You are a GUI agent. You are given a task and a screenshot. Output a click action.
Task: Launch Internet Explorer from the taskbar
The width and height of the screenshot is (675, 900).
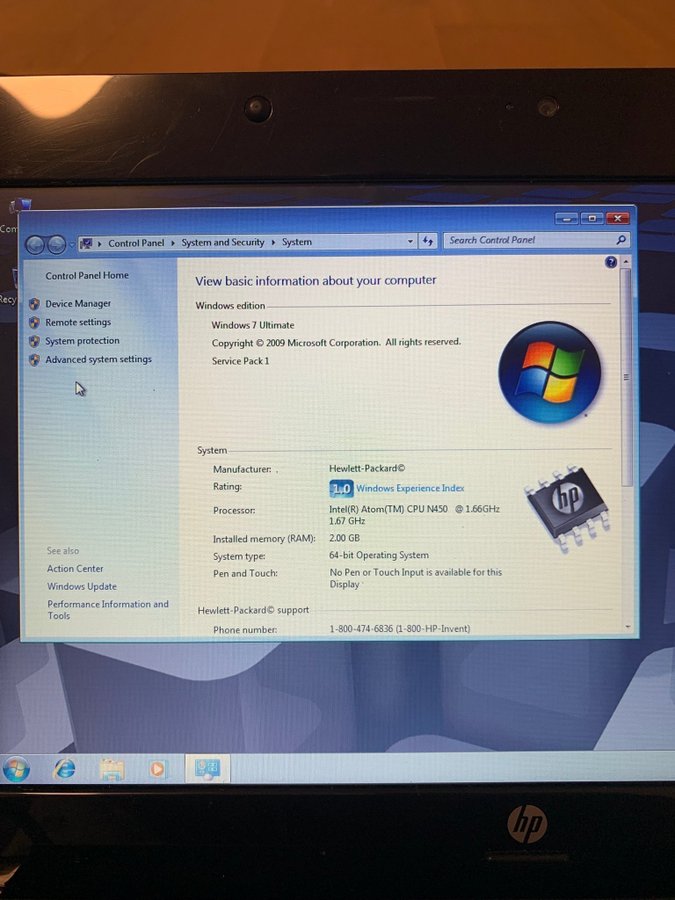tap(65, 768)
